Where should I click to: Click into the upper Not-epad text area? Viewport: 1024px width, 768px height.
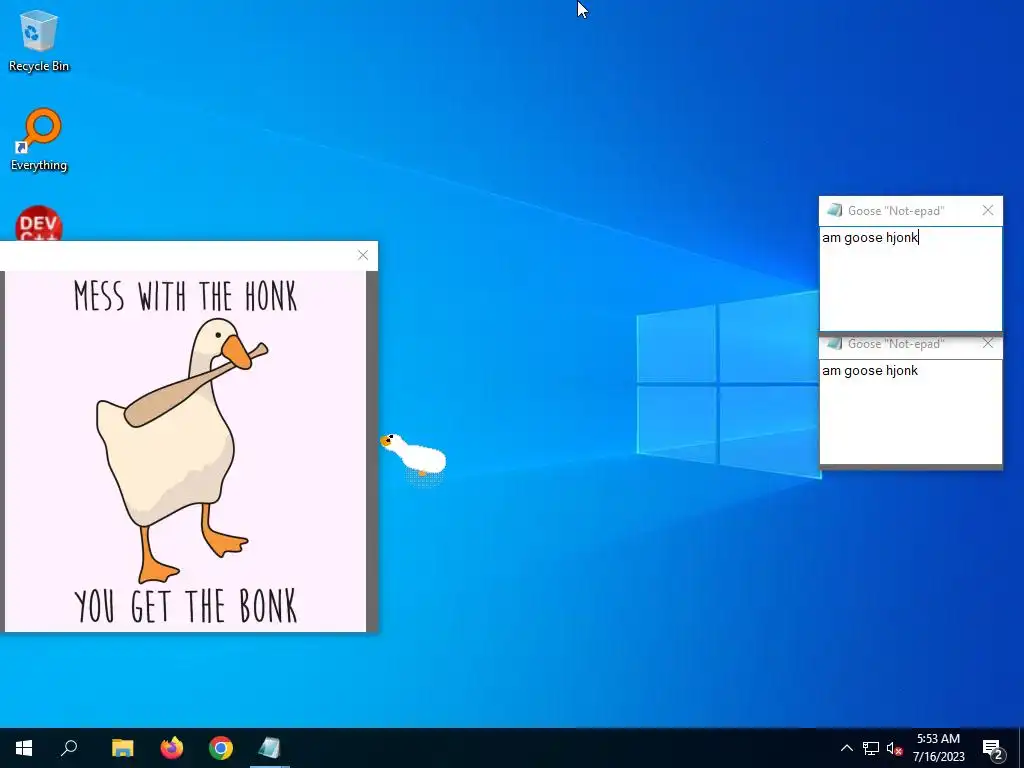[910, 279]
